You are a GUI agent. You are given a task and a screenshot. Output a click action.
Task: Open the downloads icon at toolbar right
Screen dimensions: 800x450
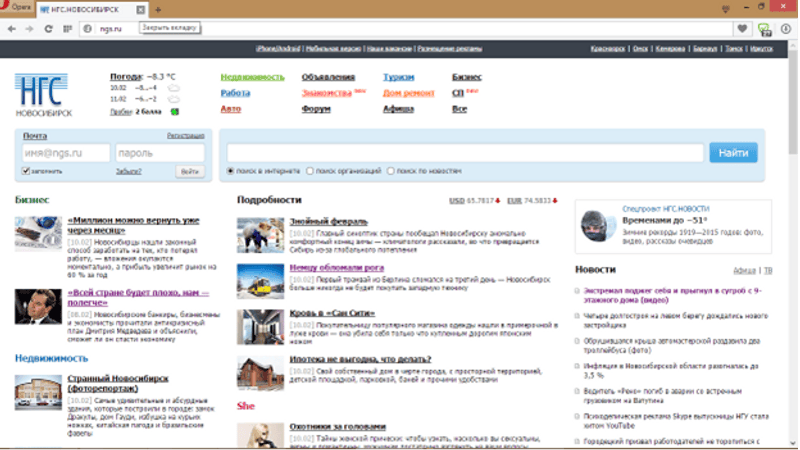tap(786, 29)
